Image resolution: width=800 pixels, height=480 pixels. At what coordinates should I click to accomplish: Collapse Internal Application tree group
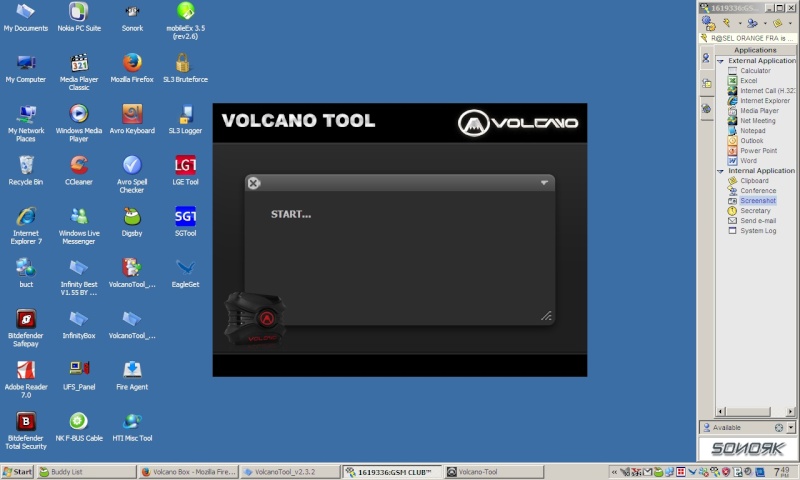point(720,171)
